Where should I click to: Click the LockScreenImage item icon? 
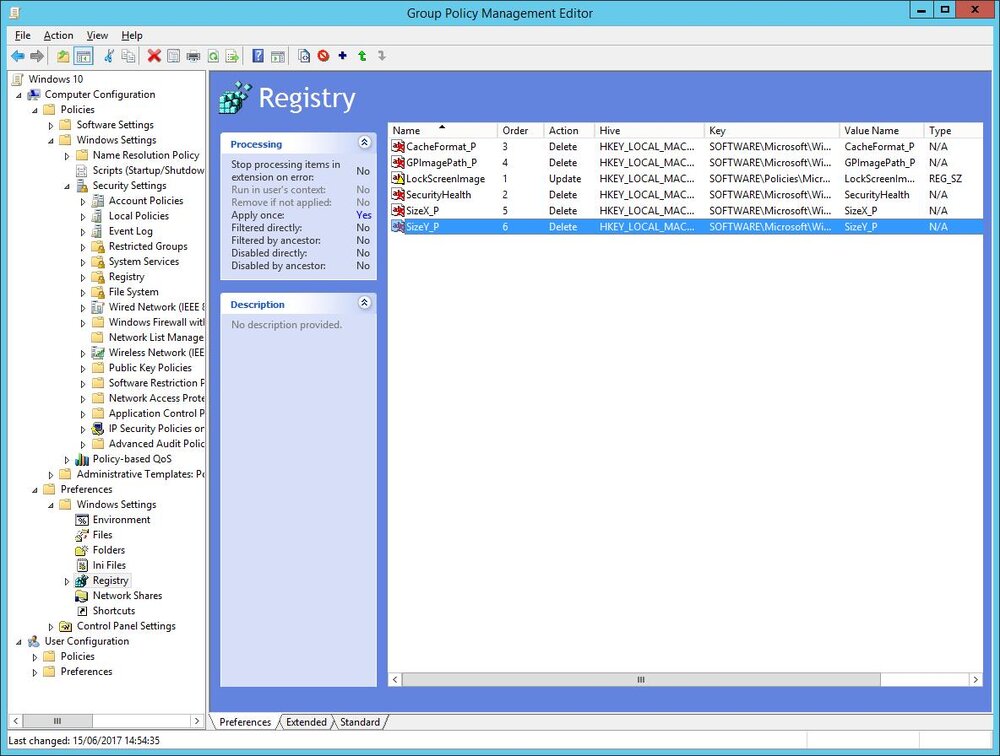tap(398, 179)
